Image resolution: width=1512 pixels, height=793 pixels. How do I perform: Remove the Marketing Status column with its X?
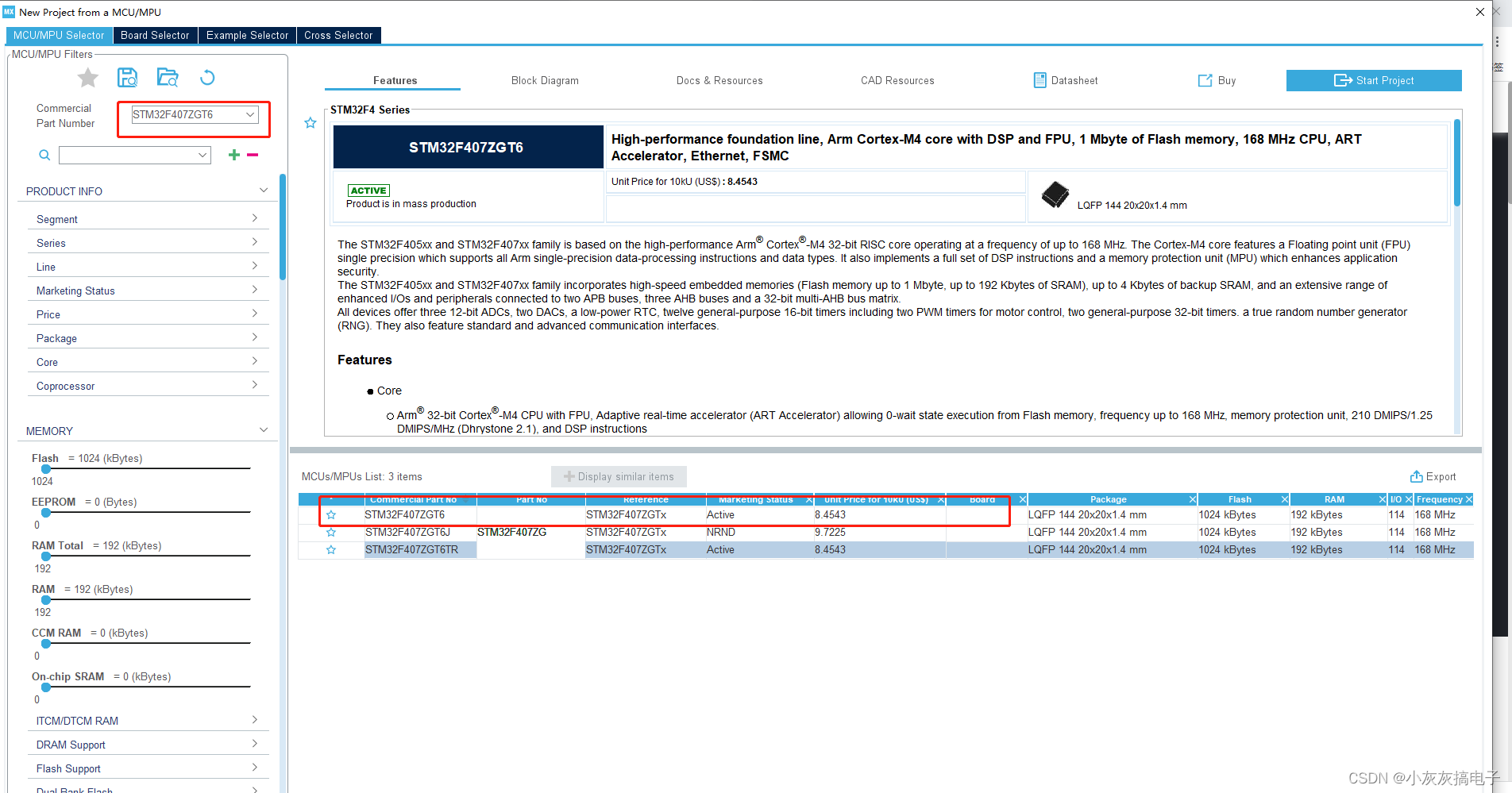tap(809, 499)
